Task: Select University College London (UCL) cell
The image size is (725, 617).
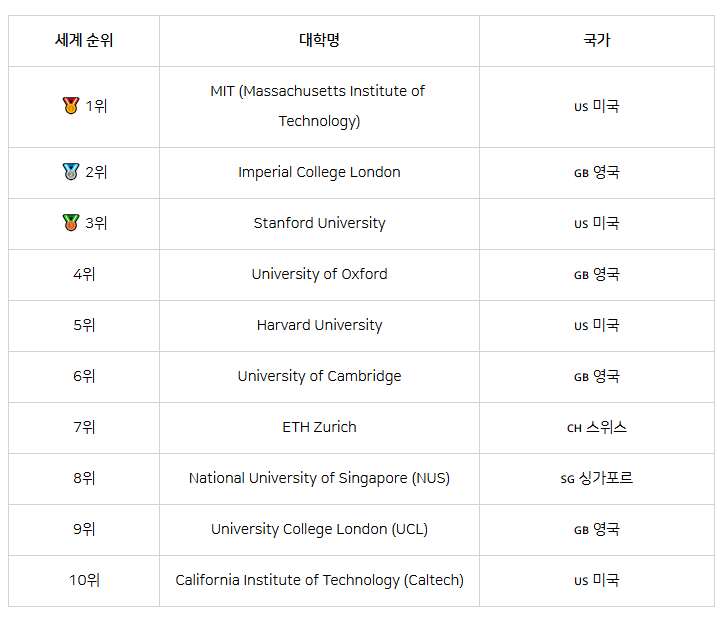Action: [x=319, y=530]
